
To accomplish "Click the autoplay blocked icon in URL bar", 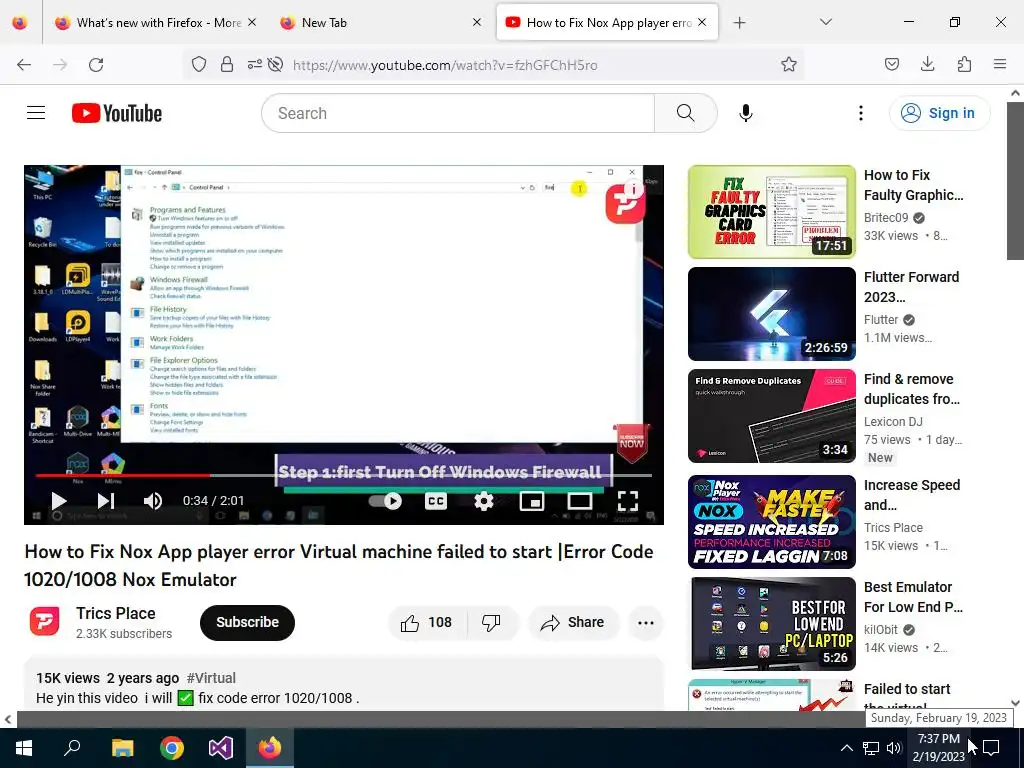I will coord(276,65).
